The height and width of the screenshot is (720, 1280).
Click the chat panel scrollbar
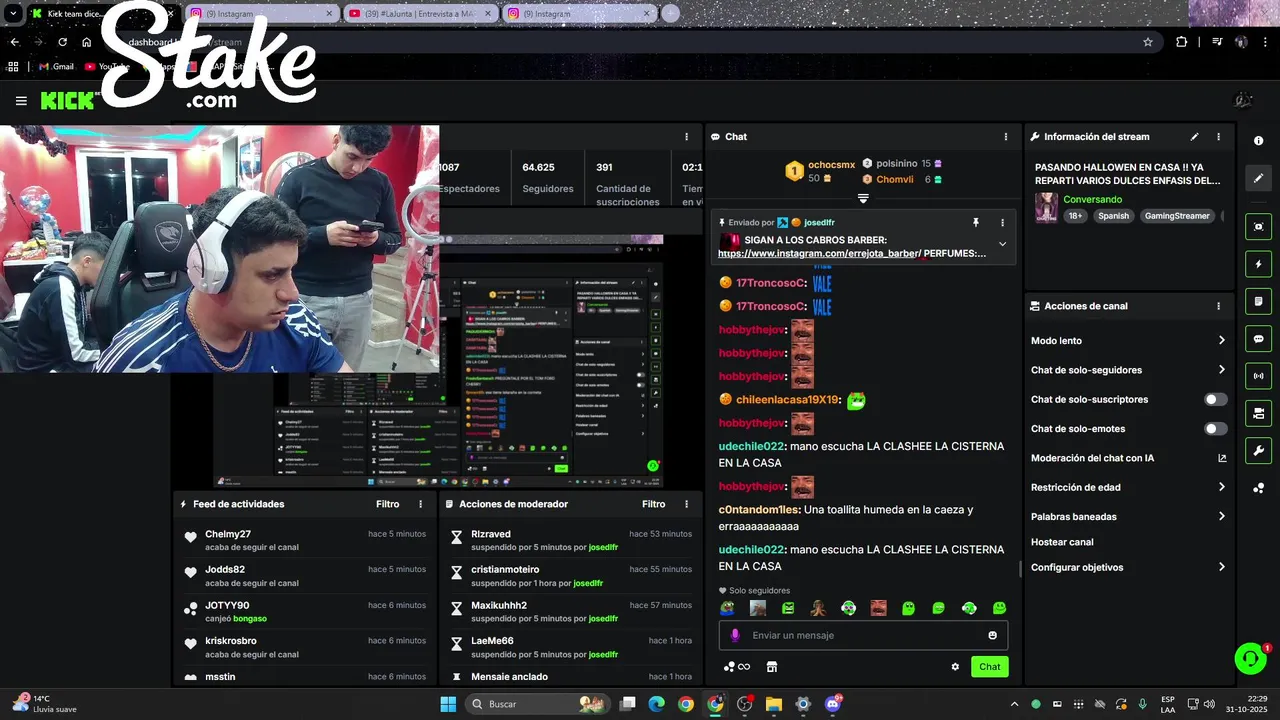1019,569
